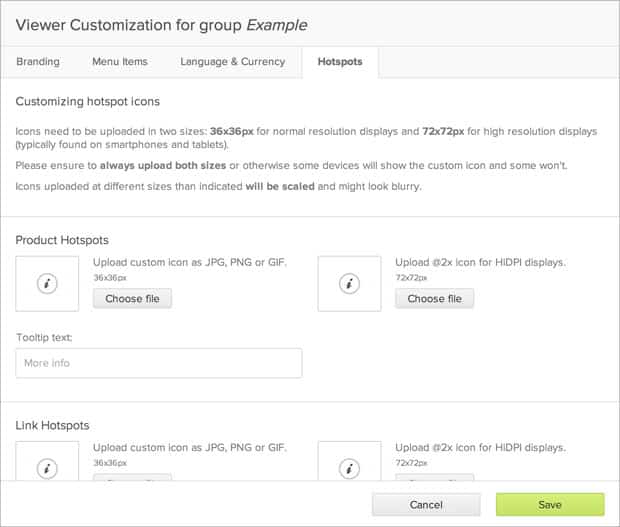Click the "Customizing hotspot icons" heading
This screenshot has width=620, height=527.
88,102
